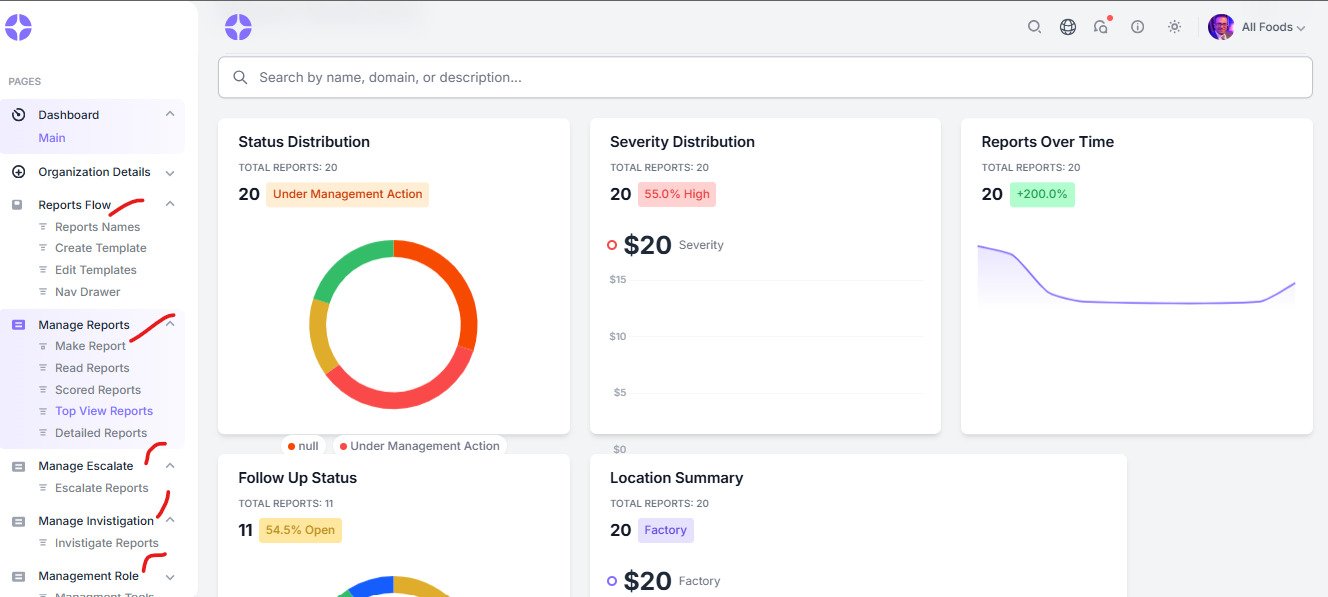Click the Dashboard gauge icon
This screenshot has height=597, width=1328.
click(18, 115)
